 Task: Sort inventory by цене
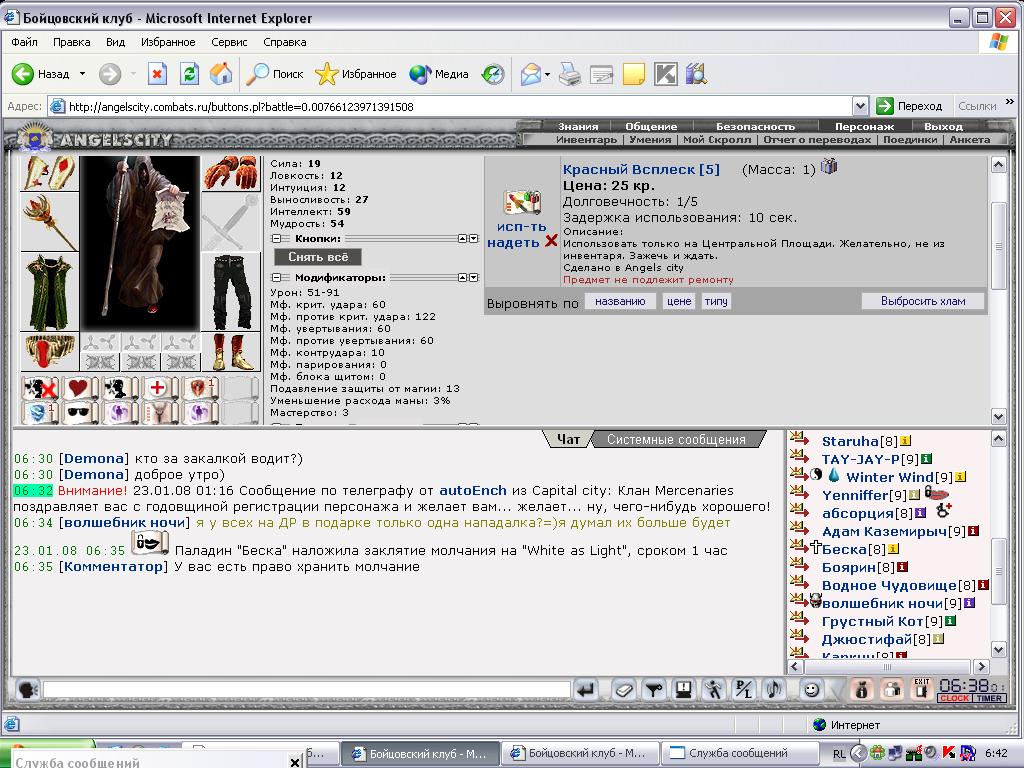point(679,301)
